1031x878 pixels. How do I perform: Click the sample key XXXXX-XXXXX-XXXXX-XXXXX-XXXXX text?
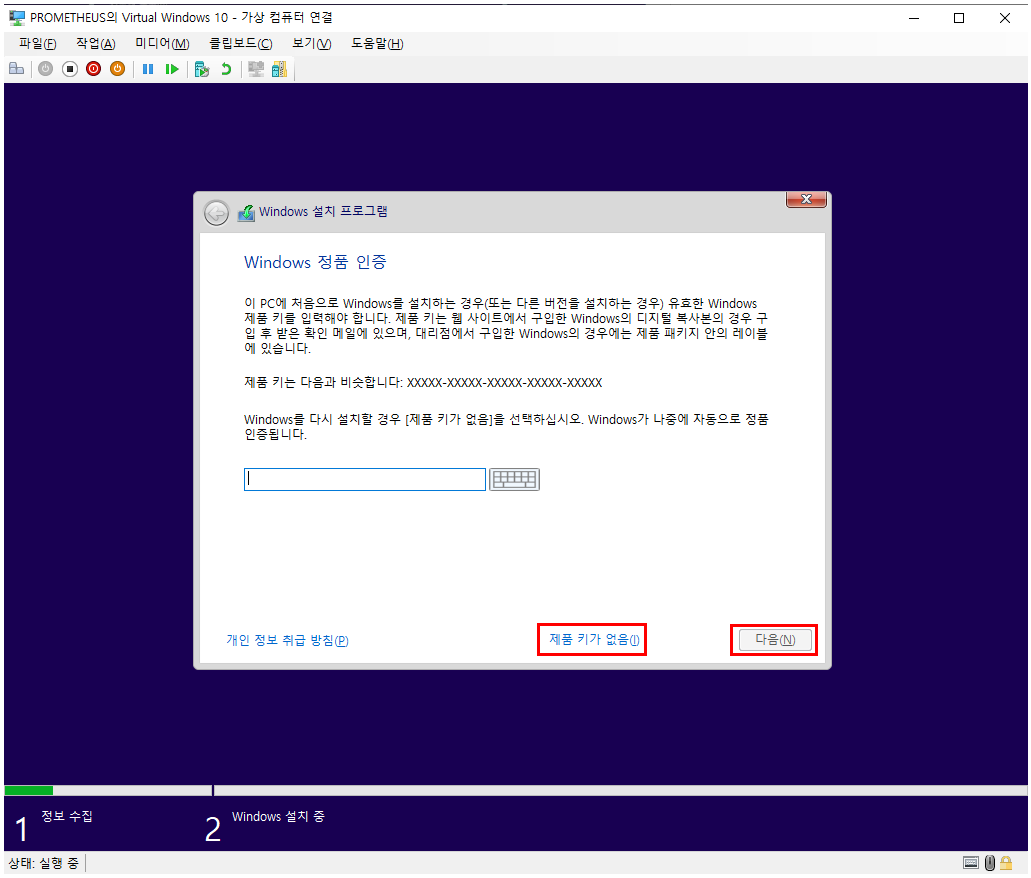pos(504,383)
